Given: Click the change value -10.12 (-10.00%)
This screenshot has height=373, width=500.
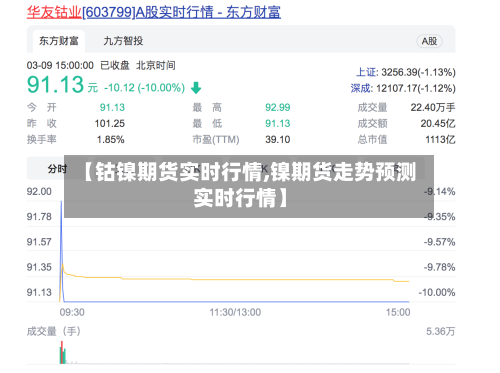Looking at the screenshot, I should coord(144,88).
